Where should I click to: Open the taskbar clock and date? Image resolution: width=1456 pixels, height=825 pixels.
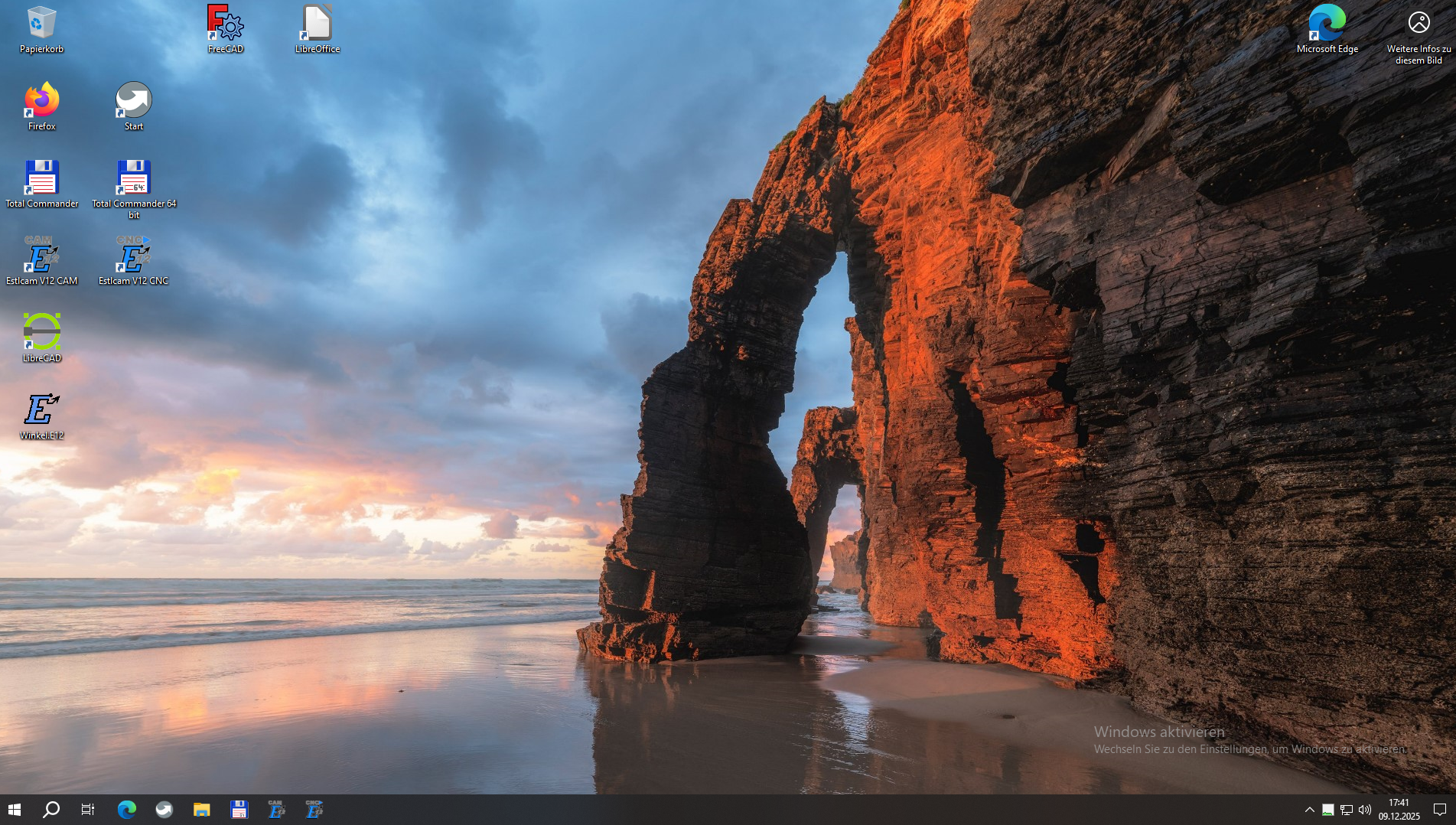pyautogui.click(x=1399, y=810)
